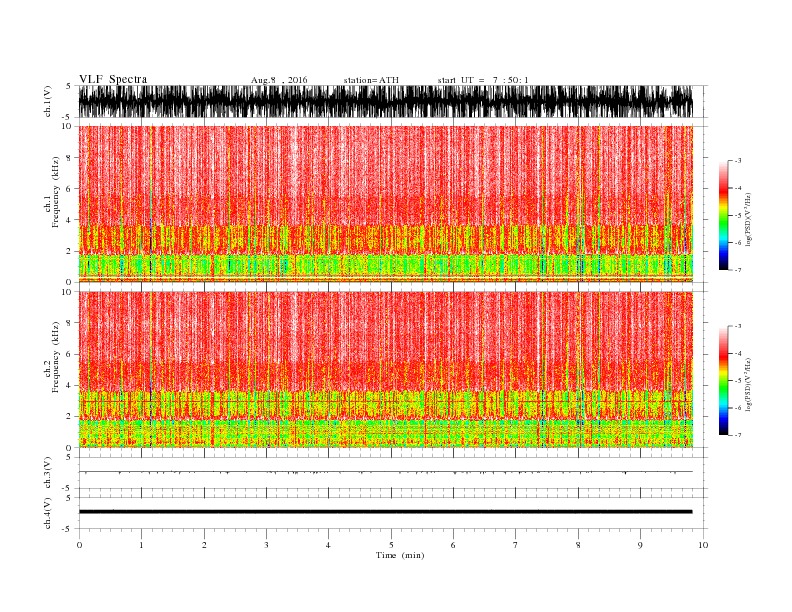This screenshot has width=792, height=612.
Task: Click the bottom time axis tick label "6"
Action: (453, 545)
